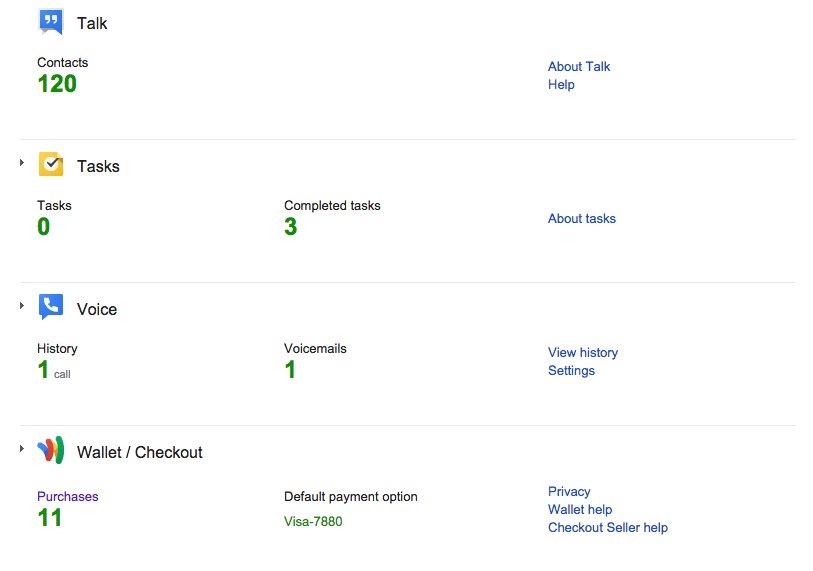Click the Google Wallet logo icon
Screen dimensions: 813x571
click(x=51, y=450)
